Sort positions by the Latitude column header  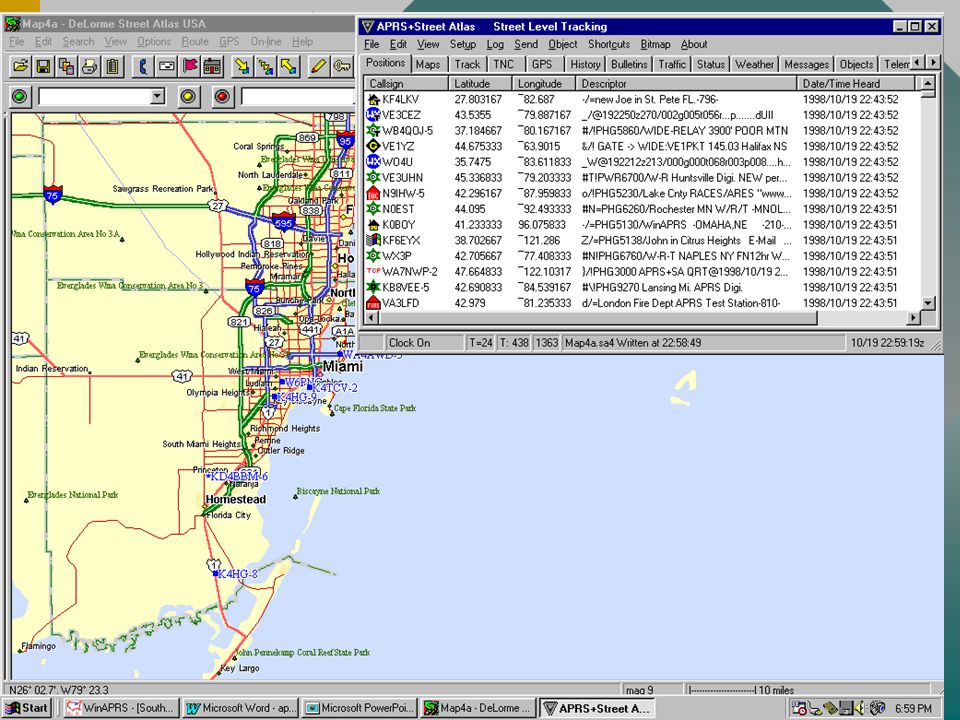481,84
